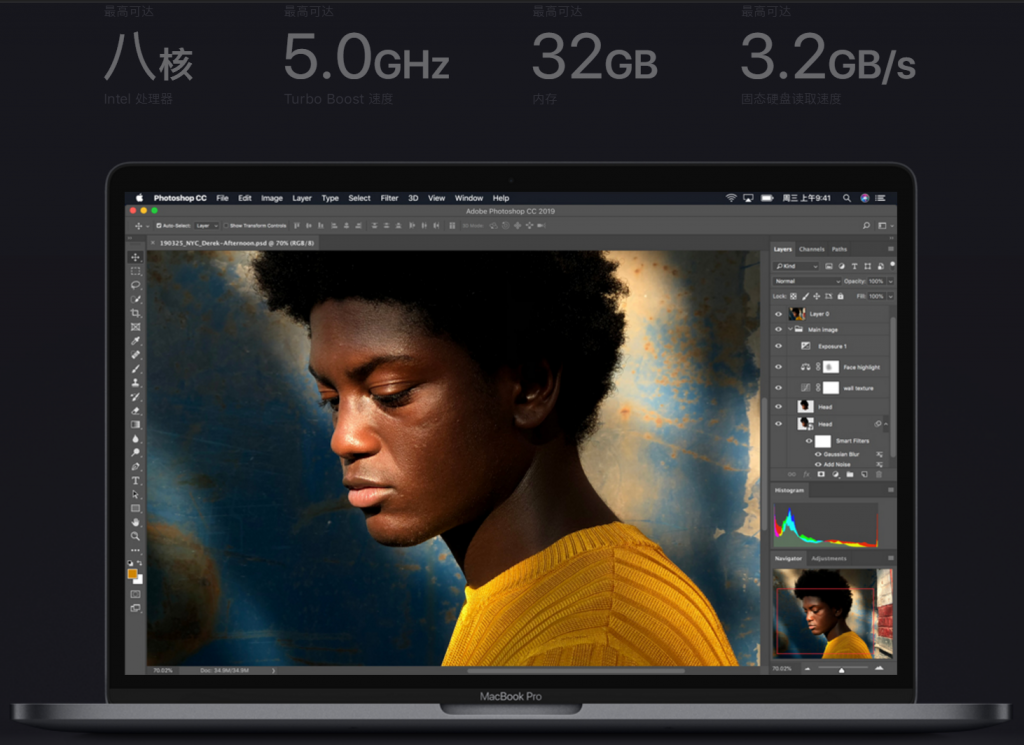Click the new adjustment layer icon
This screenshot has height=745, width=1024.
(x=835, y=474)
